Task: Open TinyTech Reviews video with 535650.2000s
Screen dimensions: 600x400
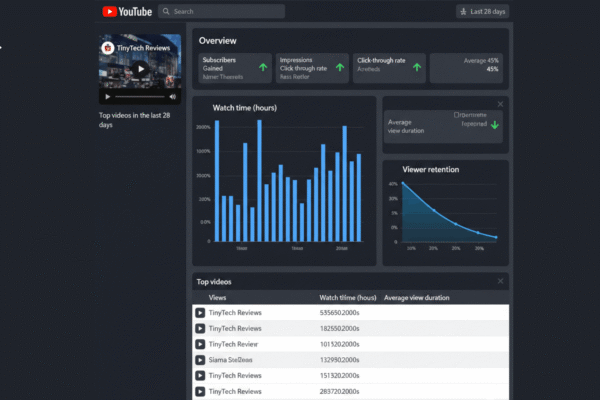Action: point(235,313)
